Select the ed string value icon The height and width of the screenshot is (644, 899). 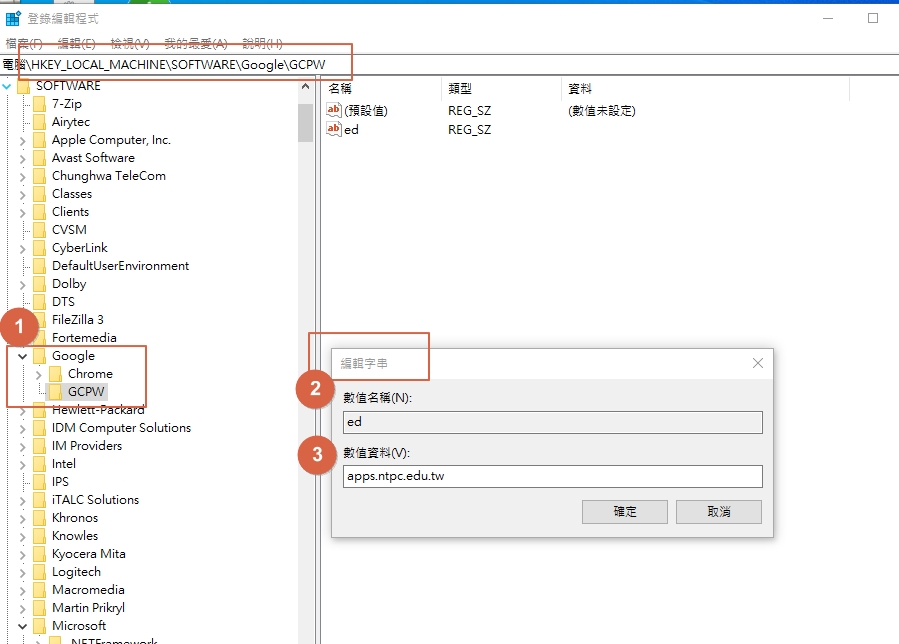[x=333, y=128]
